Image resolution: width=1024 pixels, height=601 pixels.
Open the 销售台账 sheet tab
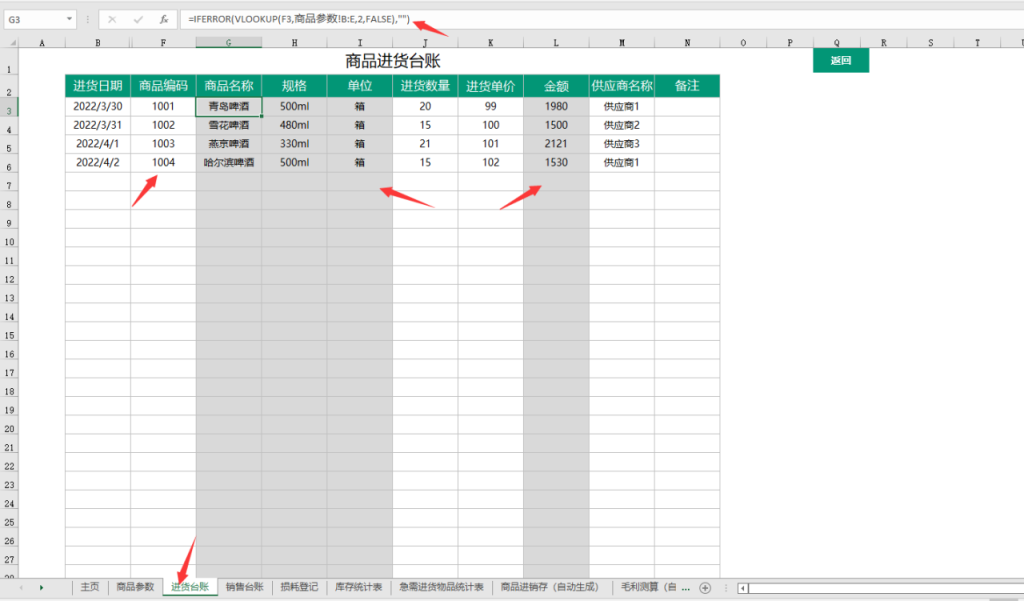click(245, 588)
